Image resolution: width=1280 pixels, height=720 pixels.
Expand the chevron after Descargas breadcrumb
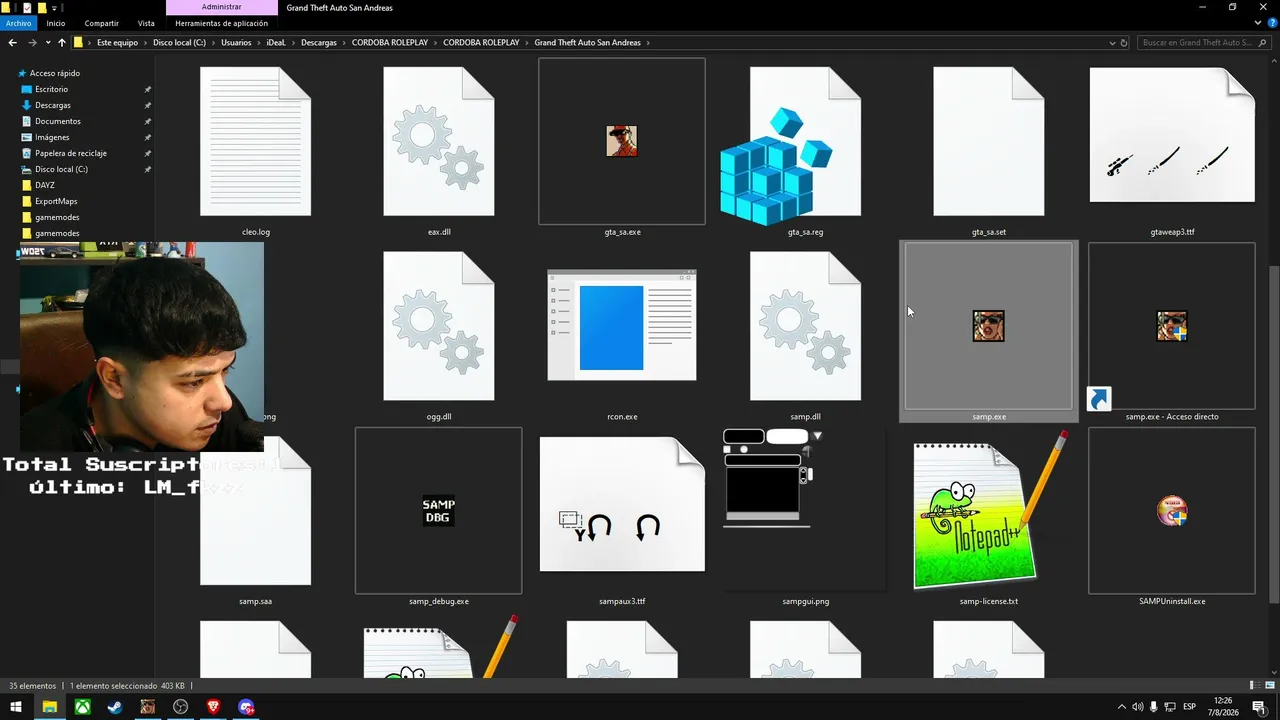[x=345, y=43]
